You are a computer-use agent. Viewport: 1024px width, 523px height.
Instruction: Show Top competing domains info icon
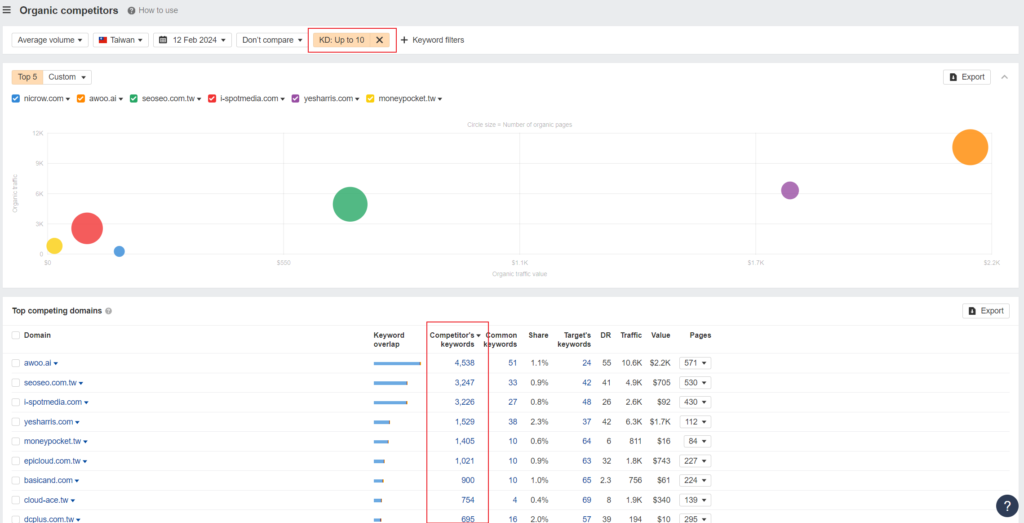tap(108, 311)
